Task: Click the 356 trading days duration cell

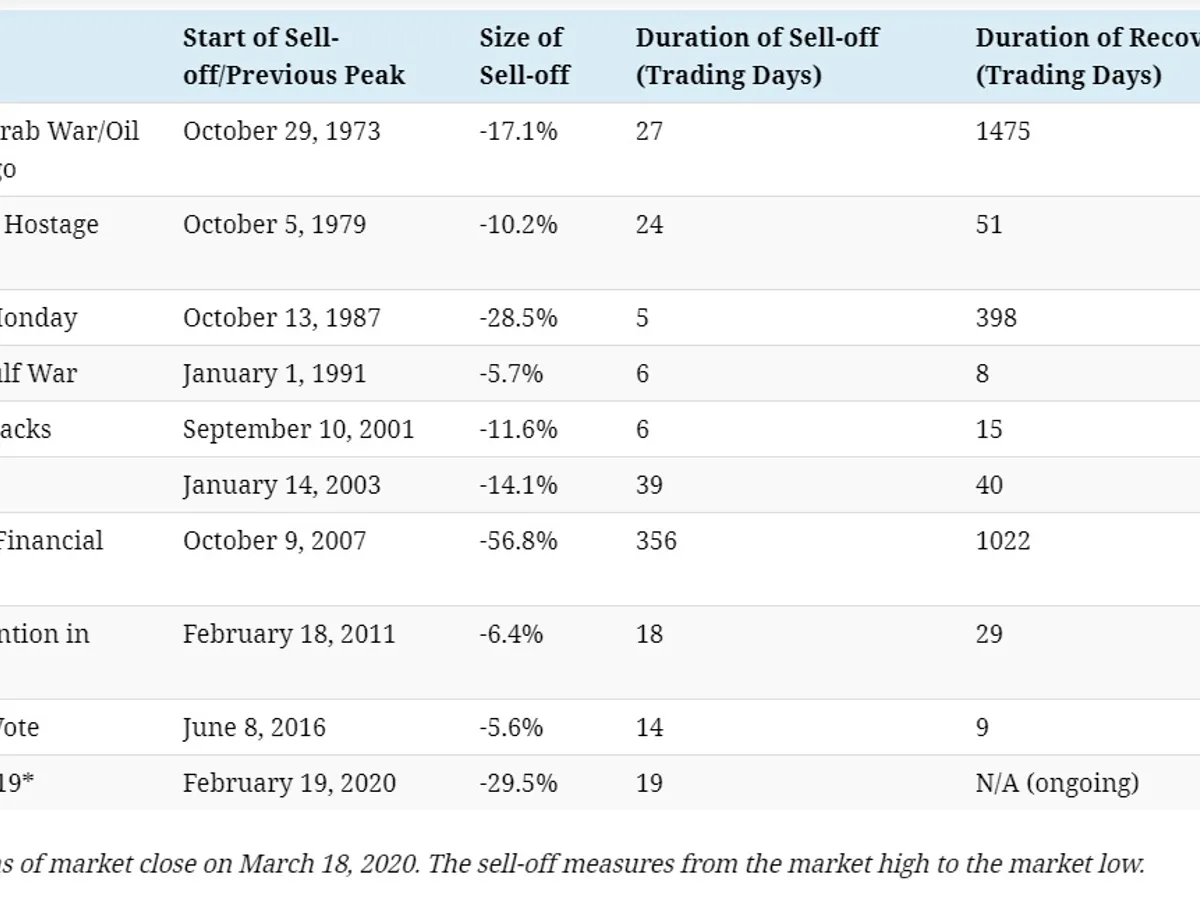Action: tap(656, 541)
